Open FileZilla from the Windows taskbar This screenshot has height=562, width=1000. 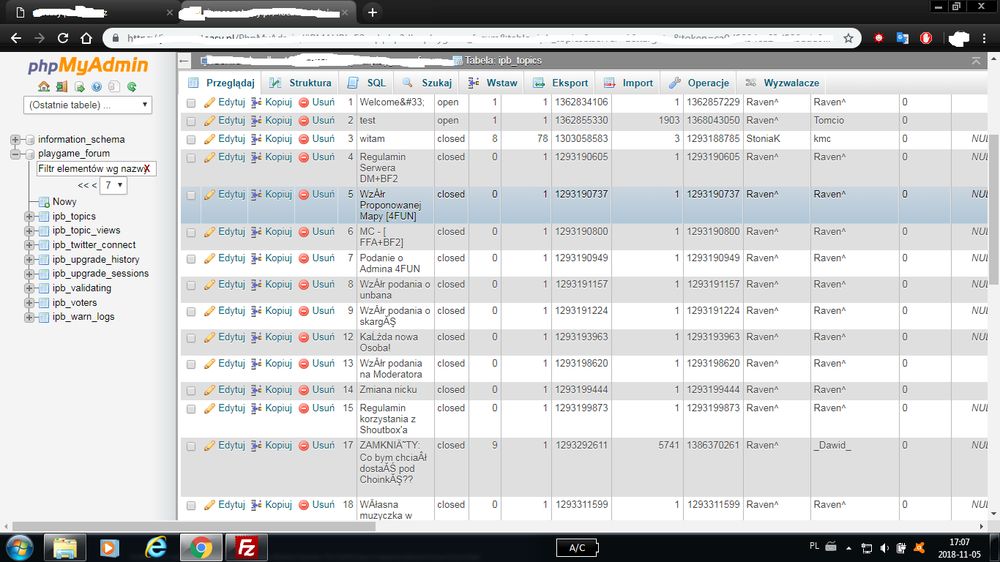[x=245, y=547]
